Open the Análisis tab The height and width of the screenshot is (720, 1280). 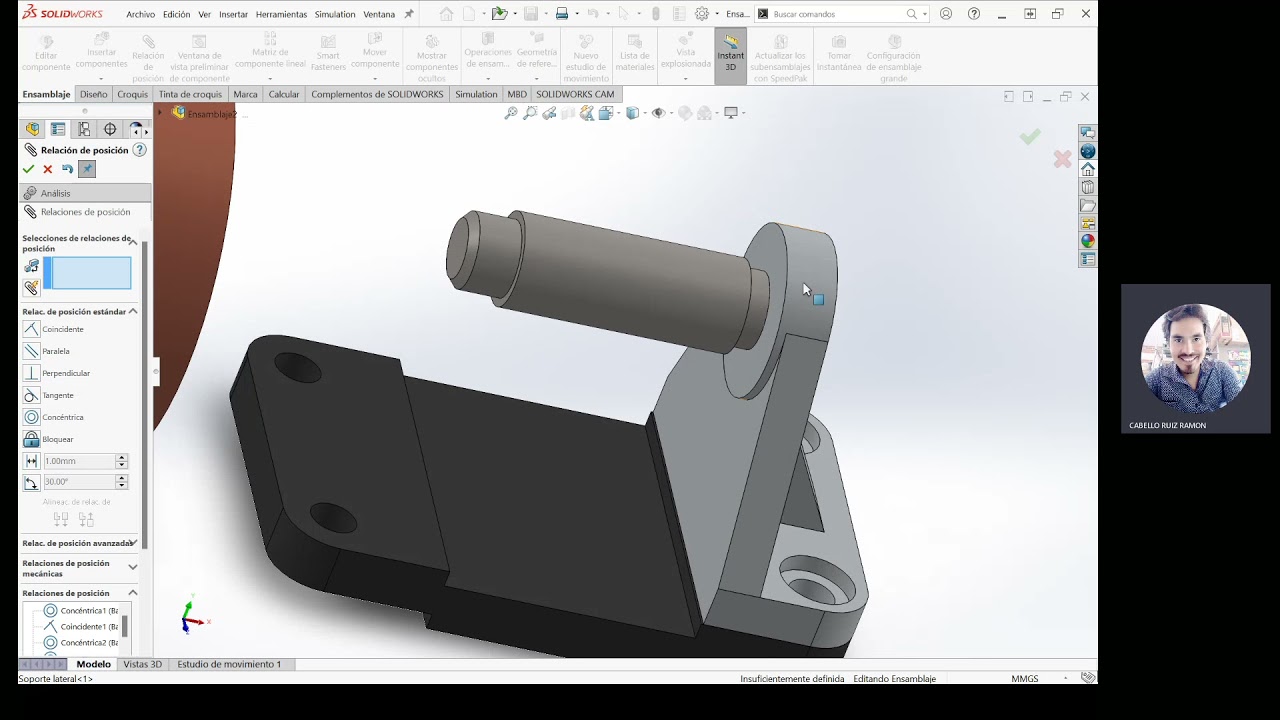pos(85,193)
